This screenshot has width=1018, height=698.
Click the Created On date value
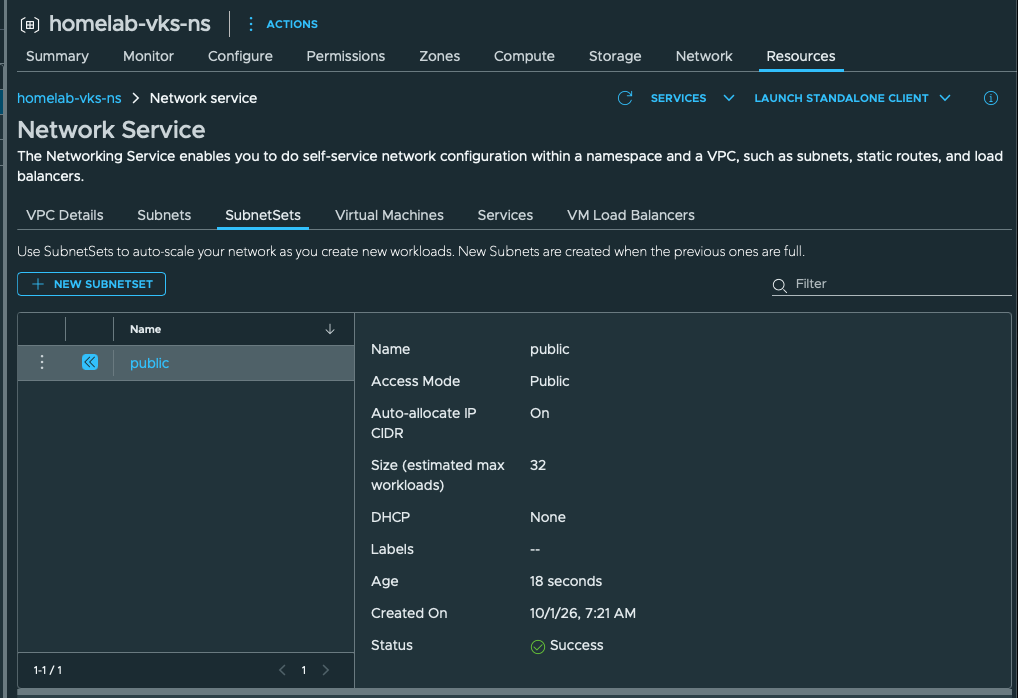click(582, 613)
